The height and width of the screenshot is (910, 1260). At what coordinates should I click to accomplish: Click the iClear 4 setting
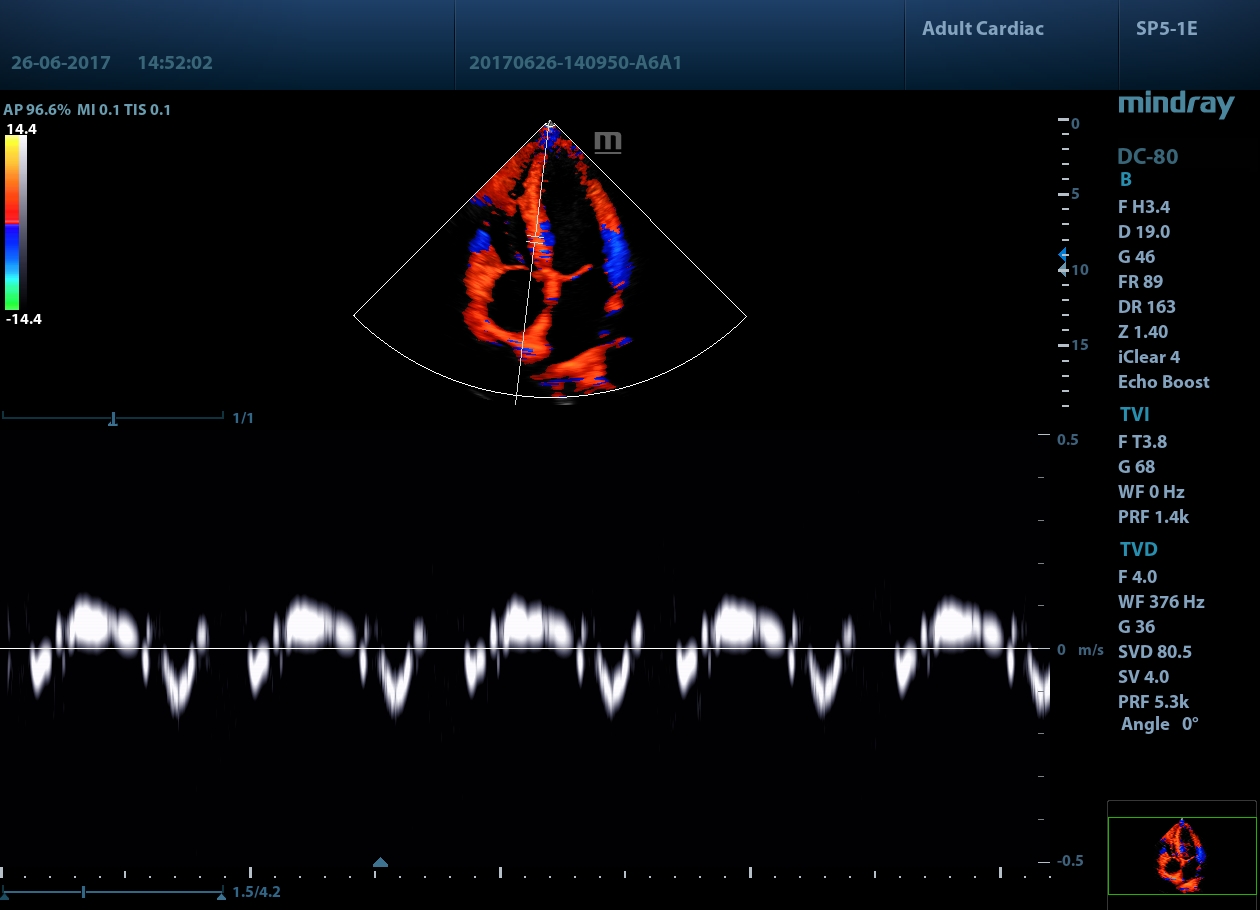coord(1148,357)
